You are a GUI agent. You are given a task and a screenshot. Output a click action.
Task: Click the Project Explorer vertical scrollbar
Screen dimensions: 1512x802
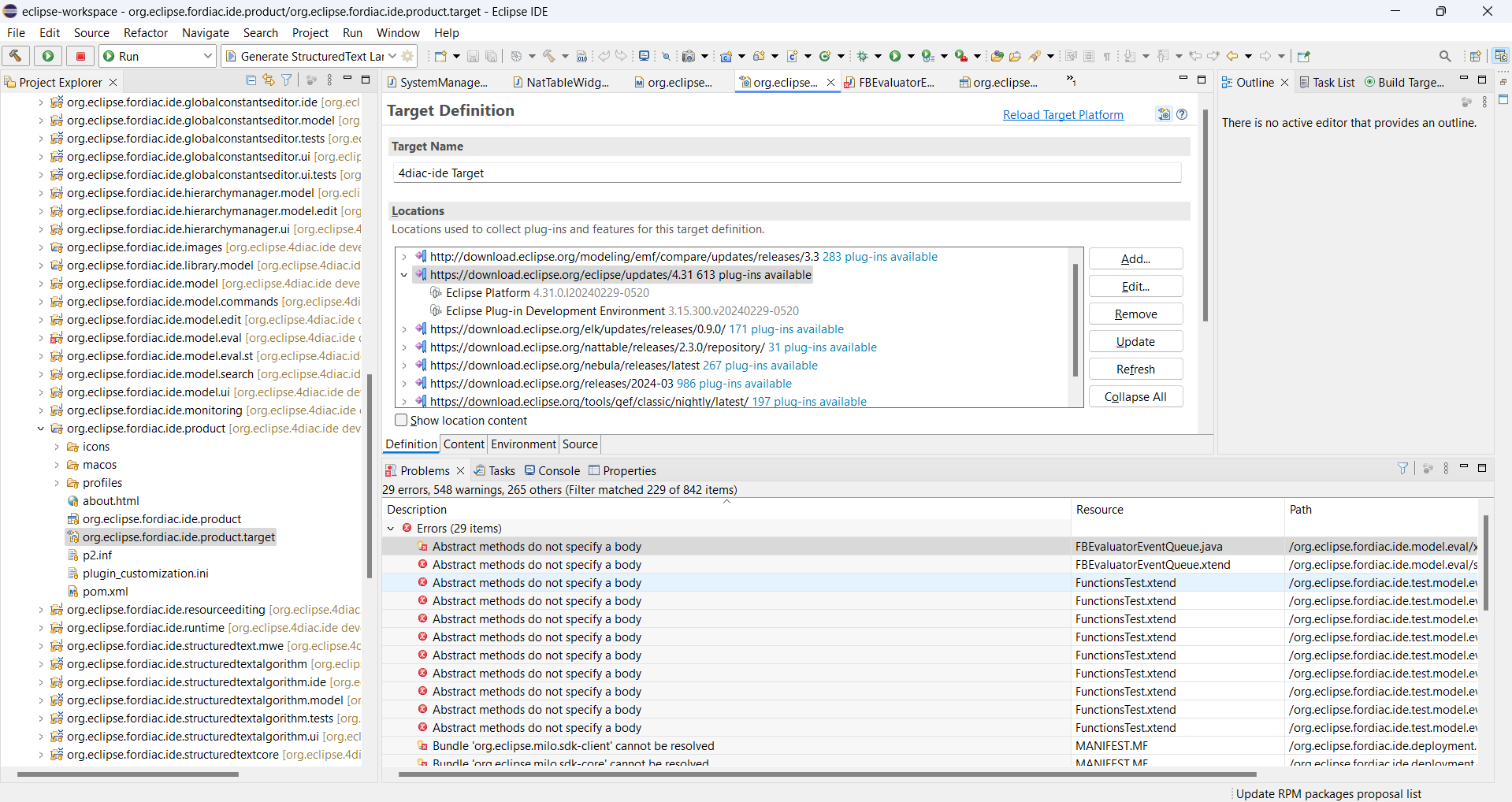(369, 476)
